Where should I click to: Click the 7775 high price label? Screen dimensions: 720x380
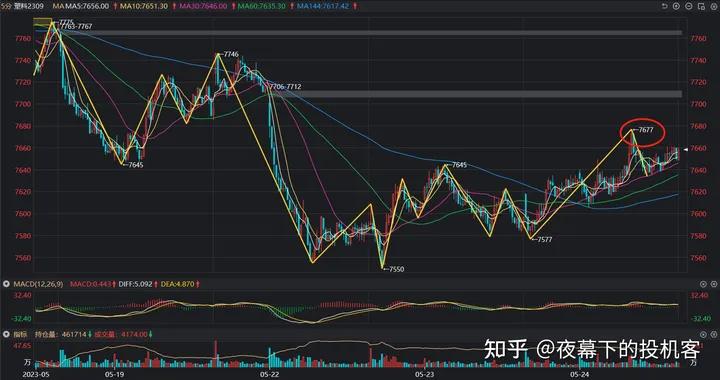click(x=66, y=22)
